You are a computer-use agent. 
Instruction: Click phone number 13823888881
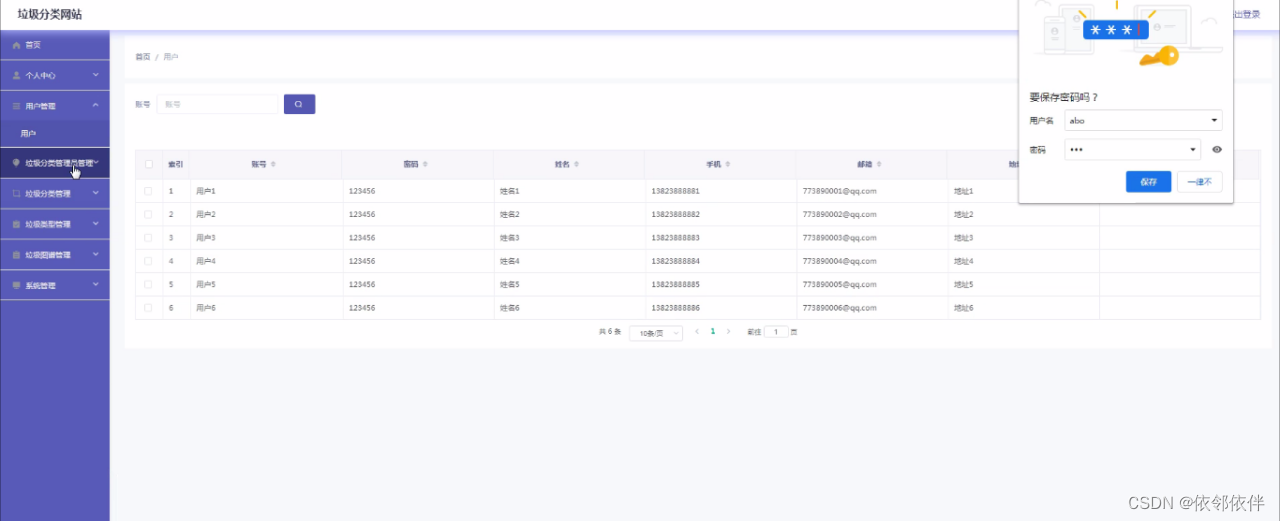pos(676,190)
